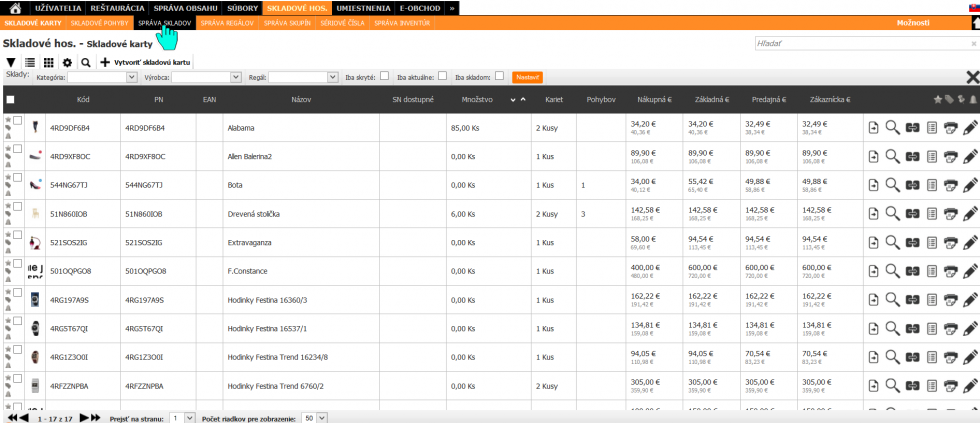Image resolution: width=980 pixels, height=423 pixels.
Task: Click printer icon for Extravaganza row
Action: coord(951,242)
